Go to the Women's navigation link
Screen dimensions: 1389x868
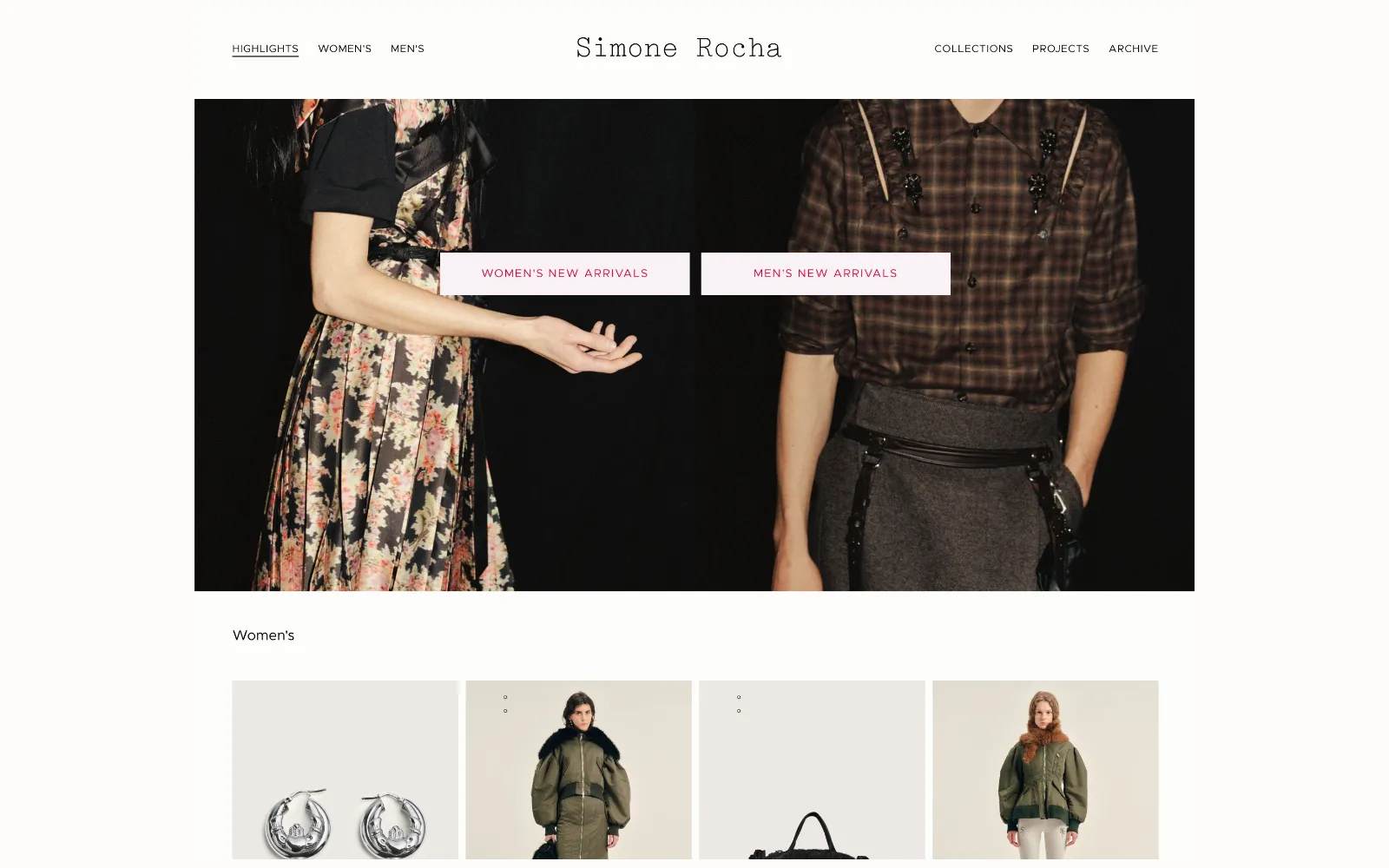345,49
